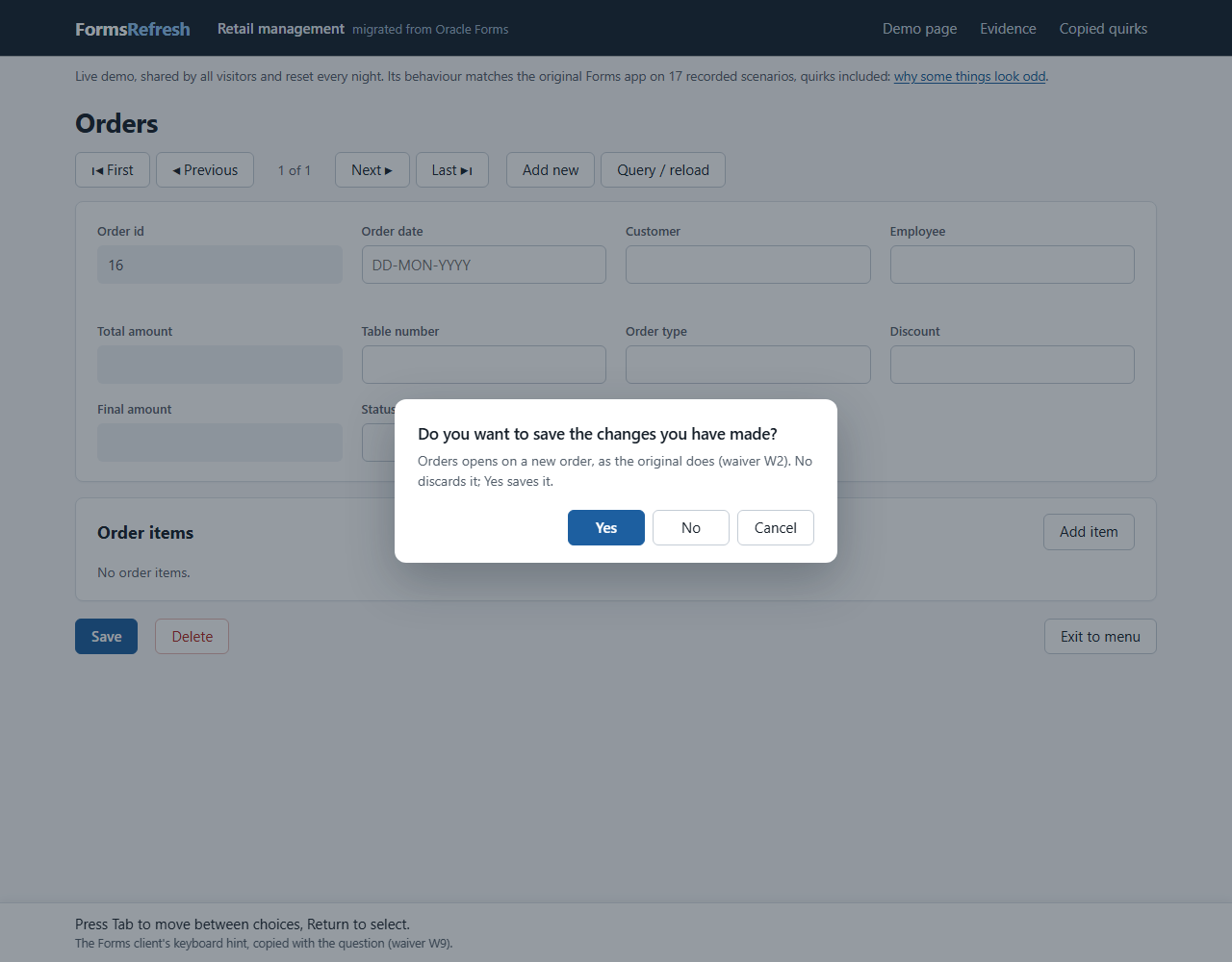The image size is (1232, 962).
Task: Click the 'Order items' section heading
Action: click(x=145, y=533)
